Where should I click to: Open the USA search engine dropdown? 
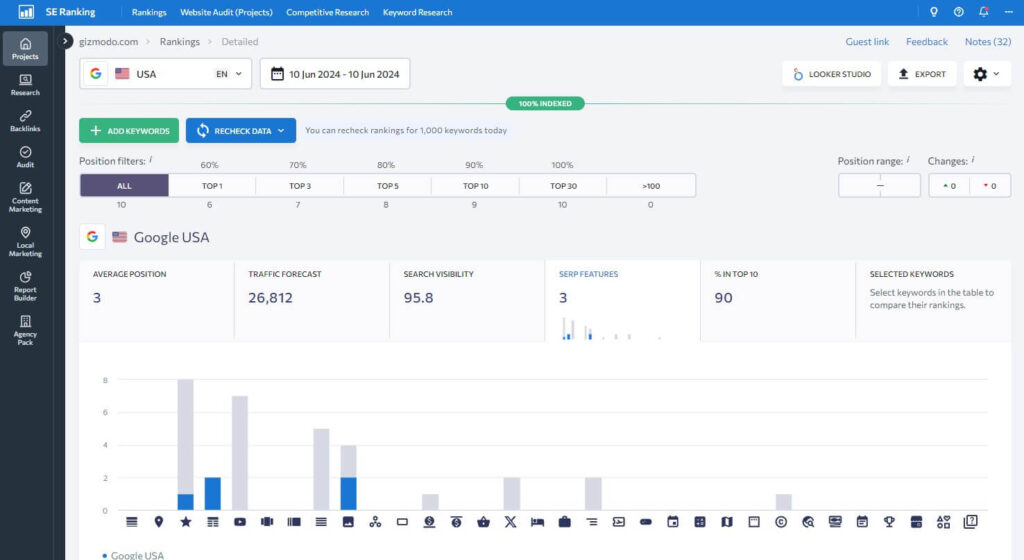coord(165,74)
